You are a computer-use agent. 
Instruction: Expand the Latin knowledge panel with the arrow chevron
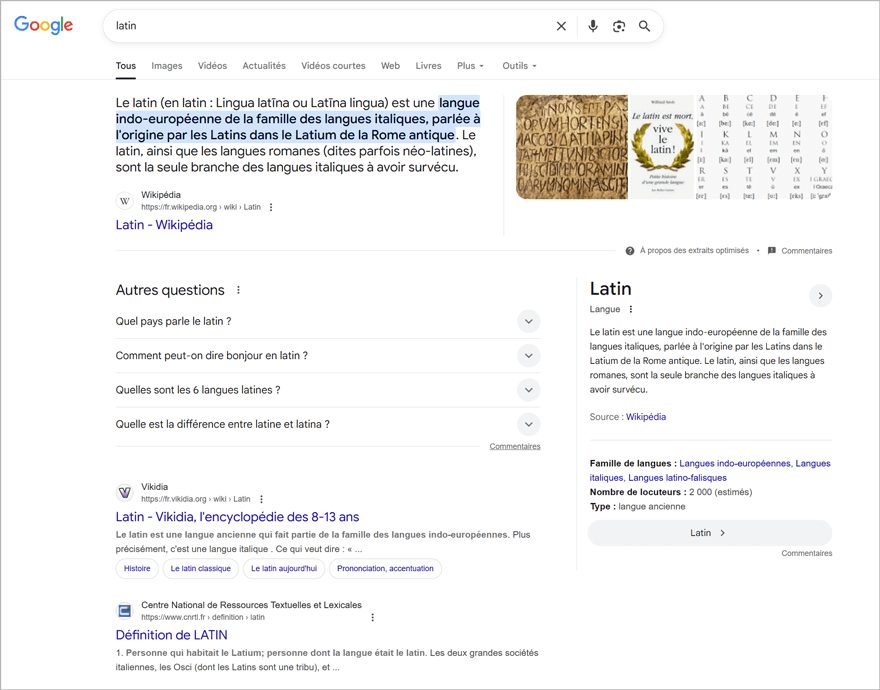(x=820, y=295)
